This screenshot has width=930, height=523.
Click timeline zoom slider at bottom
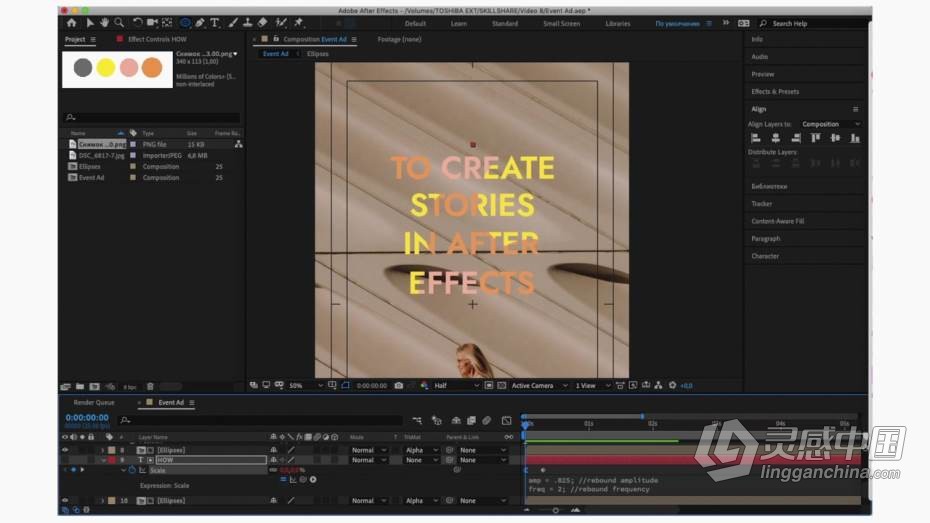pos(555,510)
